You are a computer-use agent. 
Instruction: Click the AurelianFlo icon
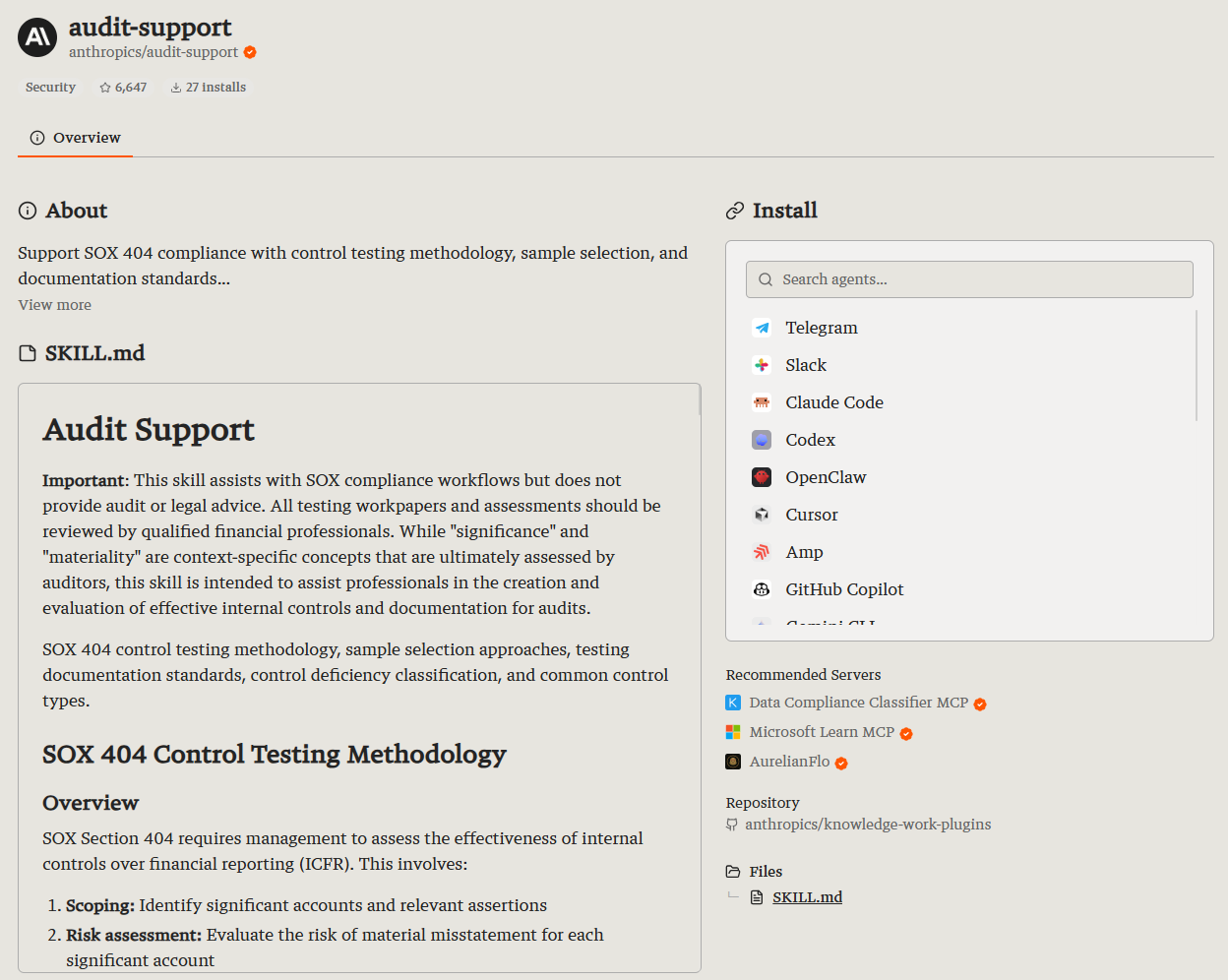tap(733, 762)
